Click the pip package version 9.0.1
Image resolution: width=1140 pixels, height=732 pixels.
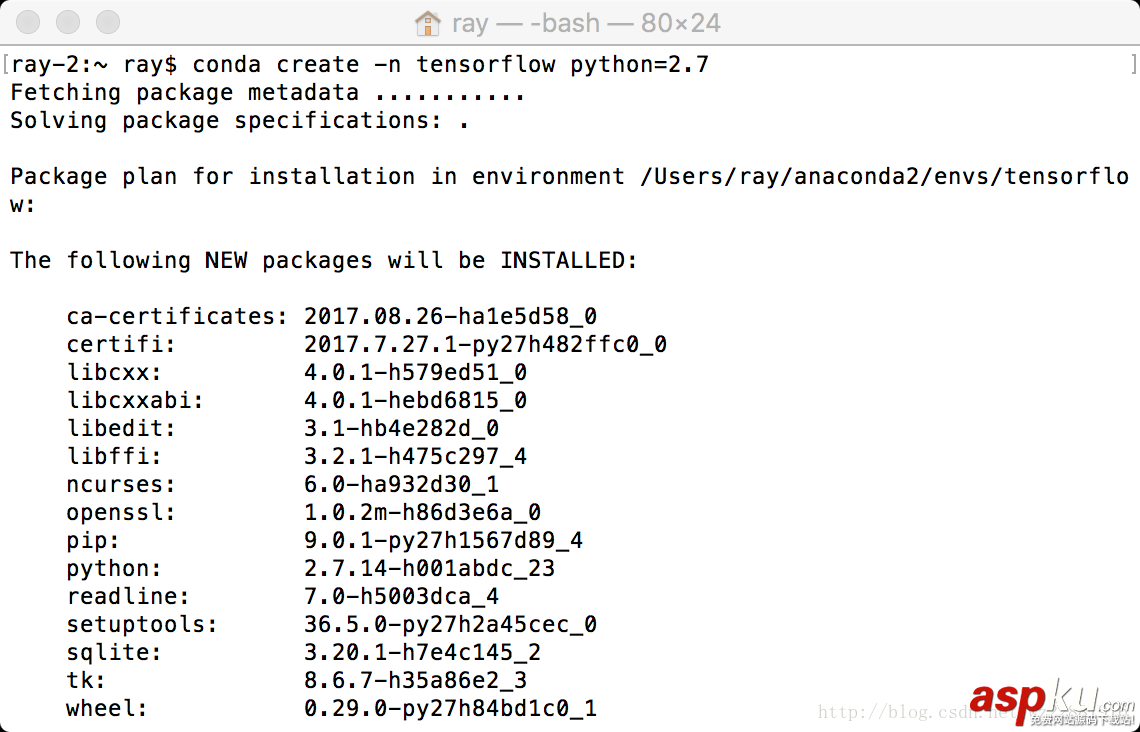[443, 541]
